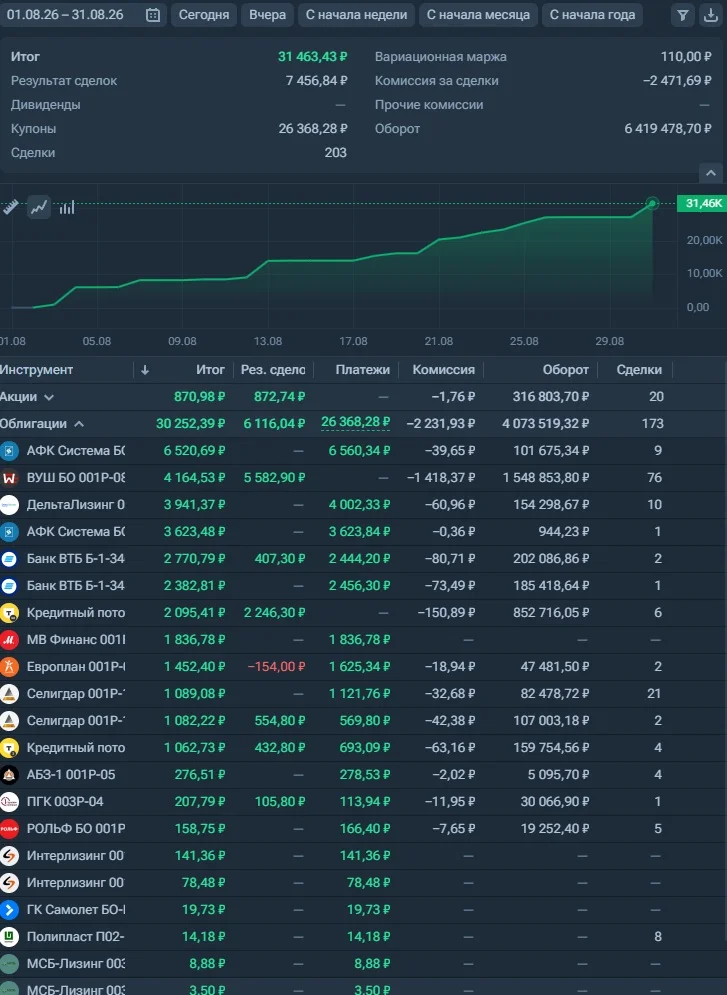Click Акции total 870,98 ₽
This screenshot has width=727, height=995.
(199, 397)
